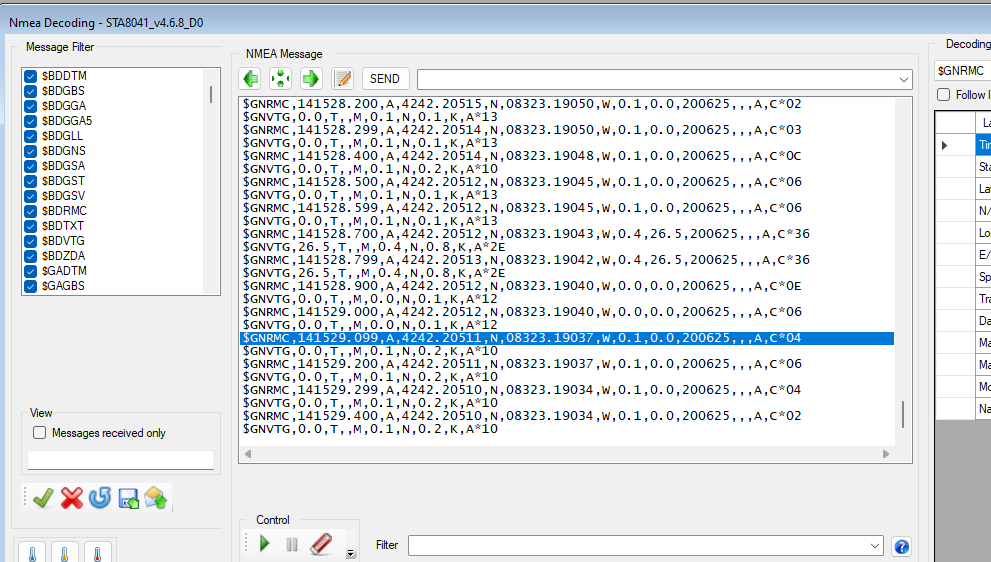Viewport: 991px width, 562px height.
Task: Select the $GNRMC 141529.400 line
Action: [x=521, y=416]
